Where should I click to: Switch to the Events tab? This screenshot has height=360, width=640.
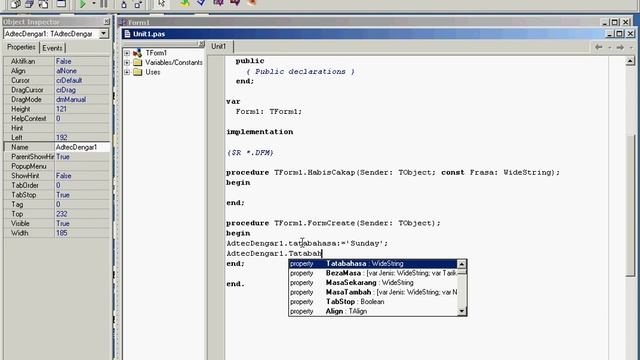click(52, 48)
